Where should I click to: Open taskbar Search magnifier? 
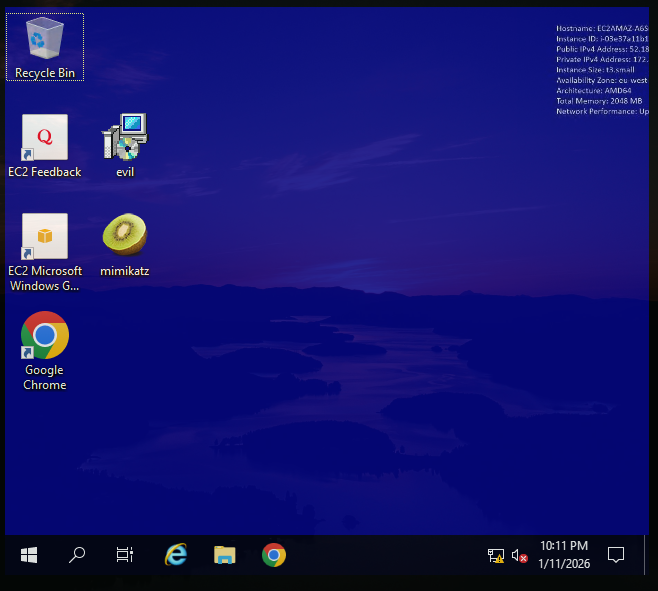[x=77, y=555]
